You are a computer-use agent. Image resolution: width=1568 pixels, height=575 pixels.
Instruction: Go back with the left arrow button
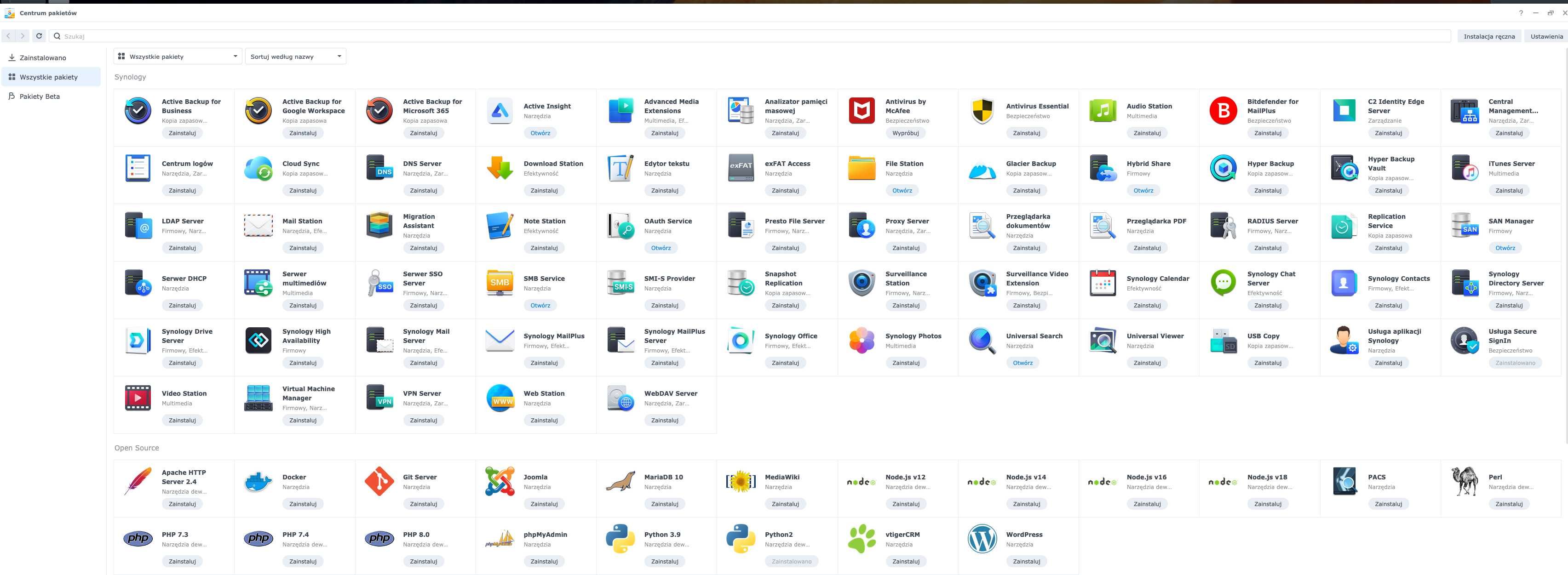pos(9,36)
